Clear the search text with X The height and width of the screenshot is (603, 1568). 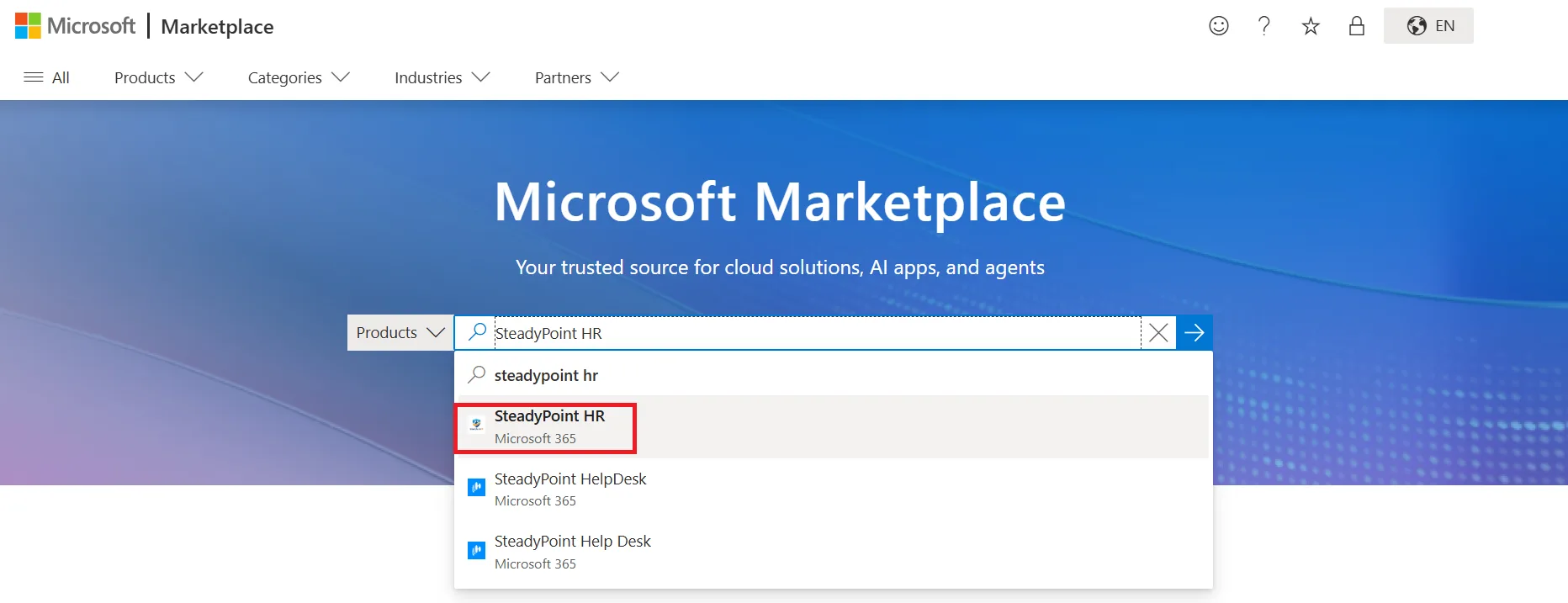click(x=1158, y=333)
